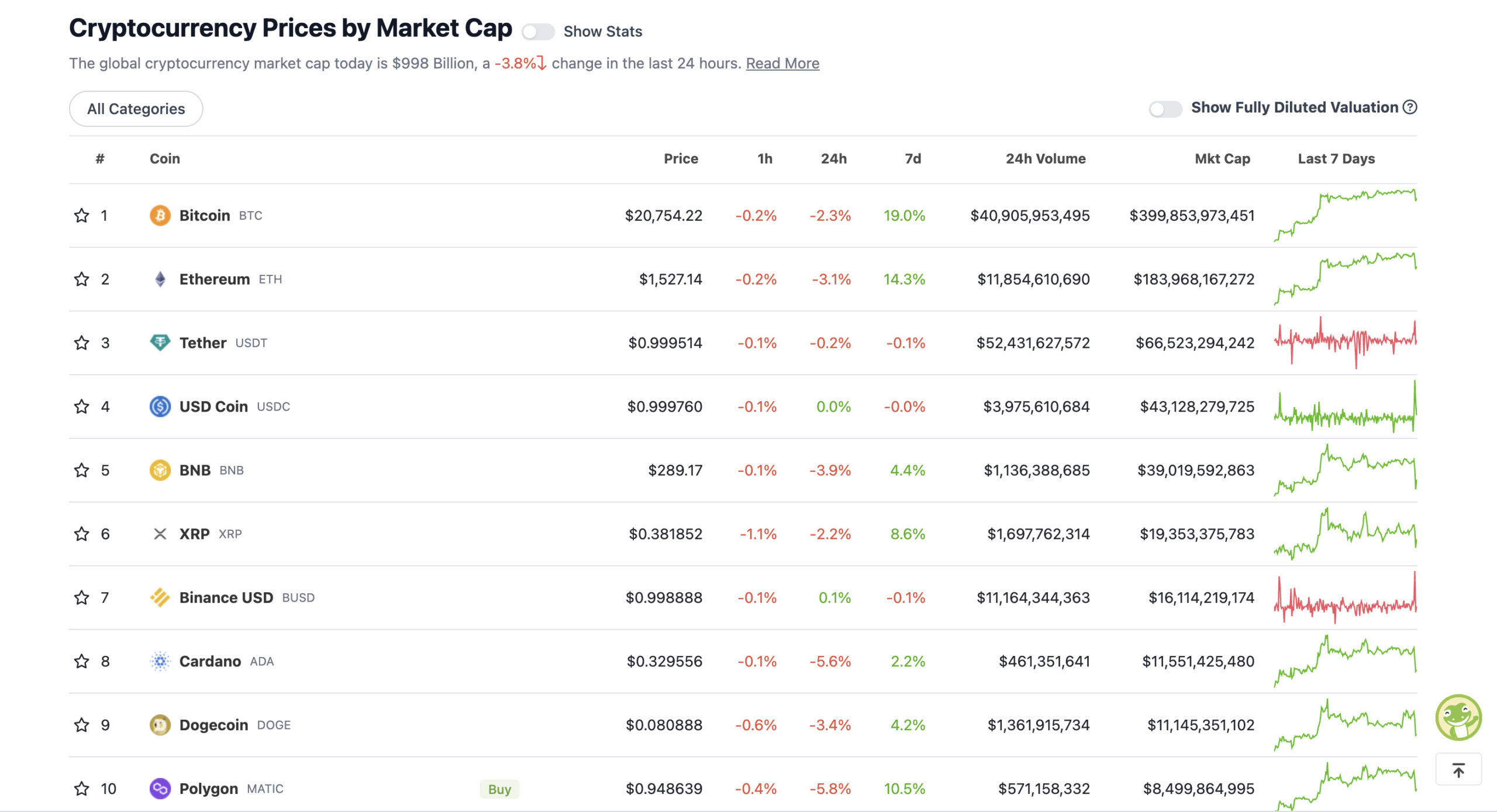Sort by Mkt Cap column header
Viewport: 1497px width, 812px height.
tap(1223, 159)
